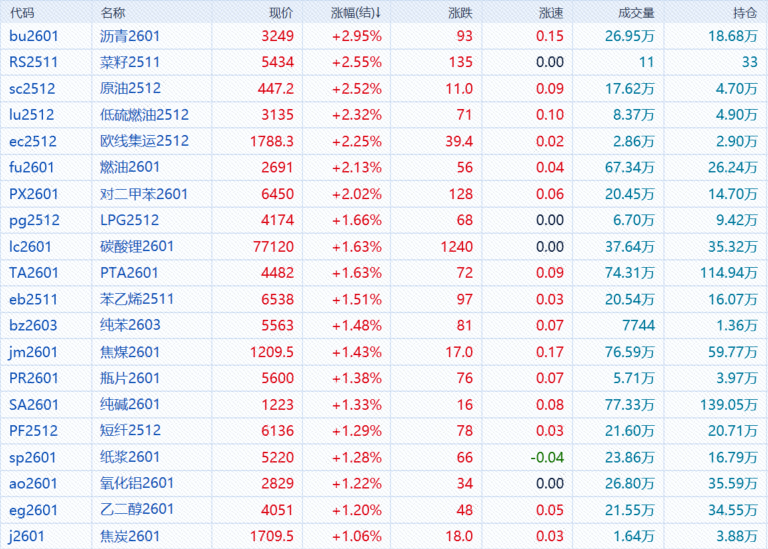Select the 碳酸锂2601 contract name
This screenshot has height=549, width=768.
(137, 246)
